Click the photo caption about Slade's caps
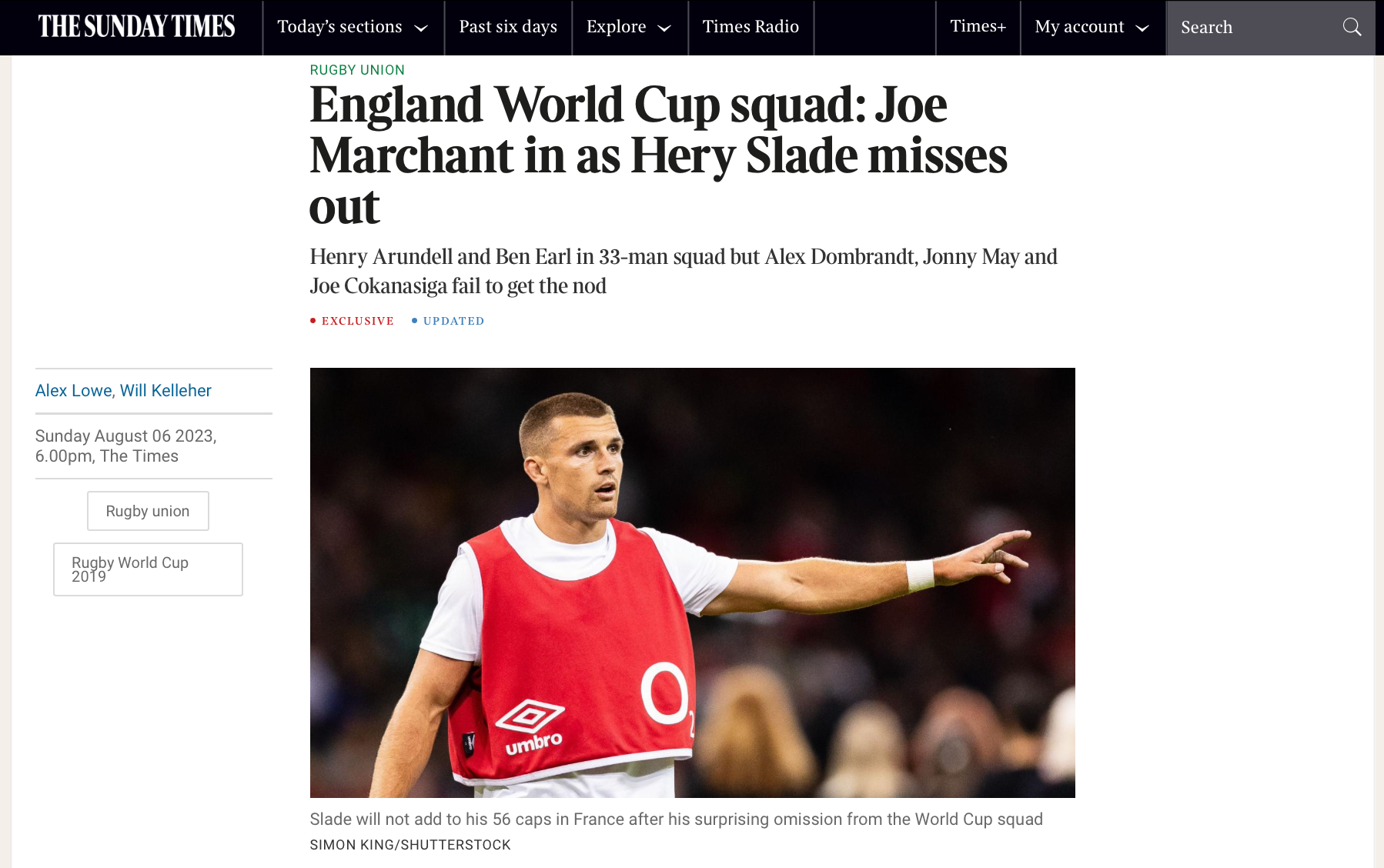The height and width of the screenshot is (868, 1384). pyautogui.click(x=676, y=820)
